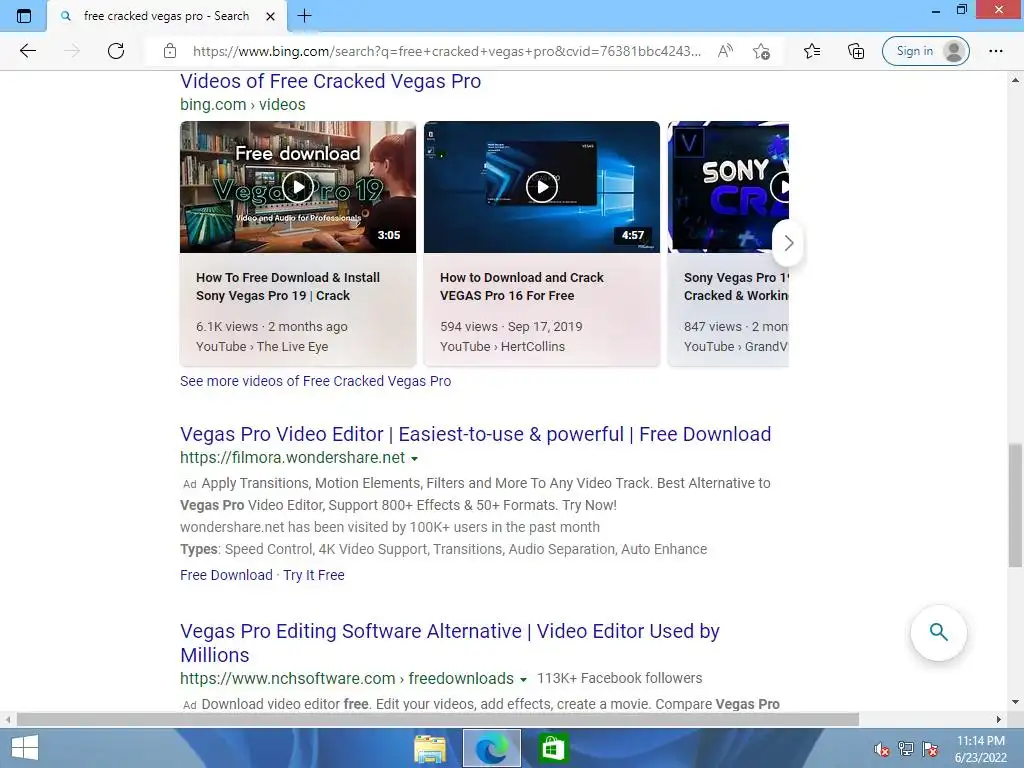This screenshot has width=1024, height=768.
Task: Open the taskbar clock and date
Action: click(980, 749)
